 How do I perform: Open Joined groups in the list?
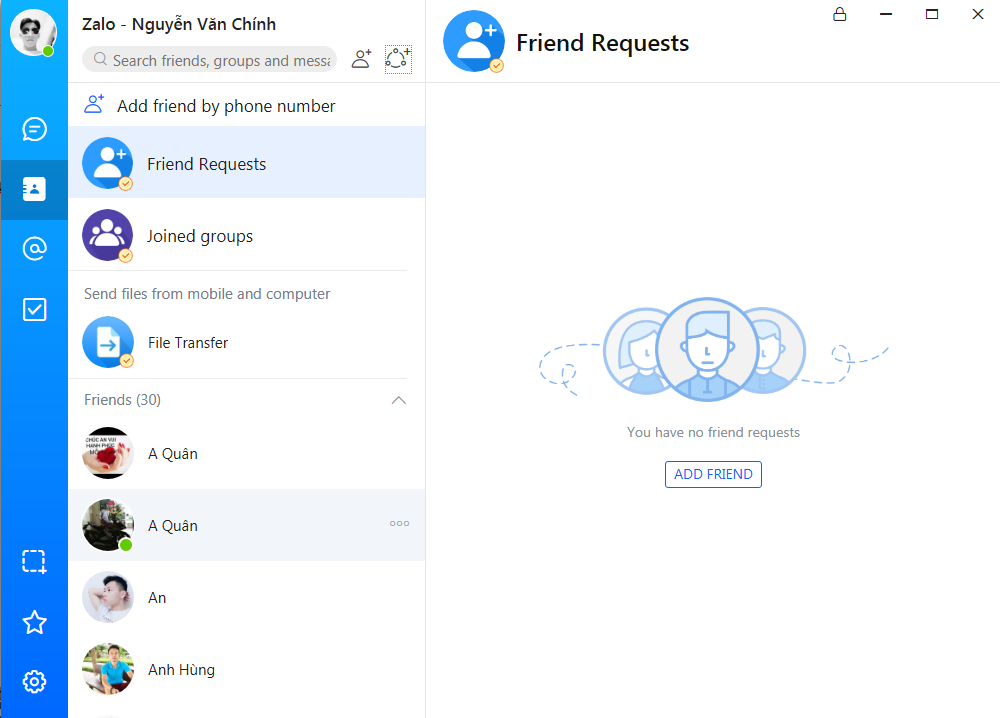pos(200,236)
